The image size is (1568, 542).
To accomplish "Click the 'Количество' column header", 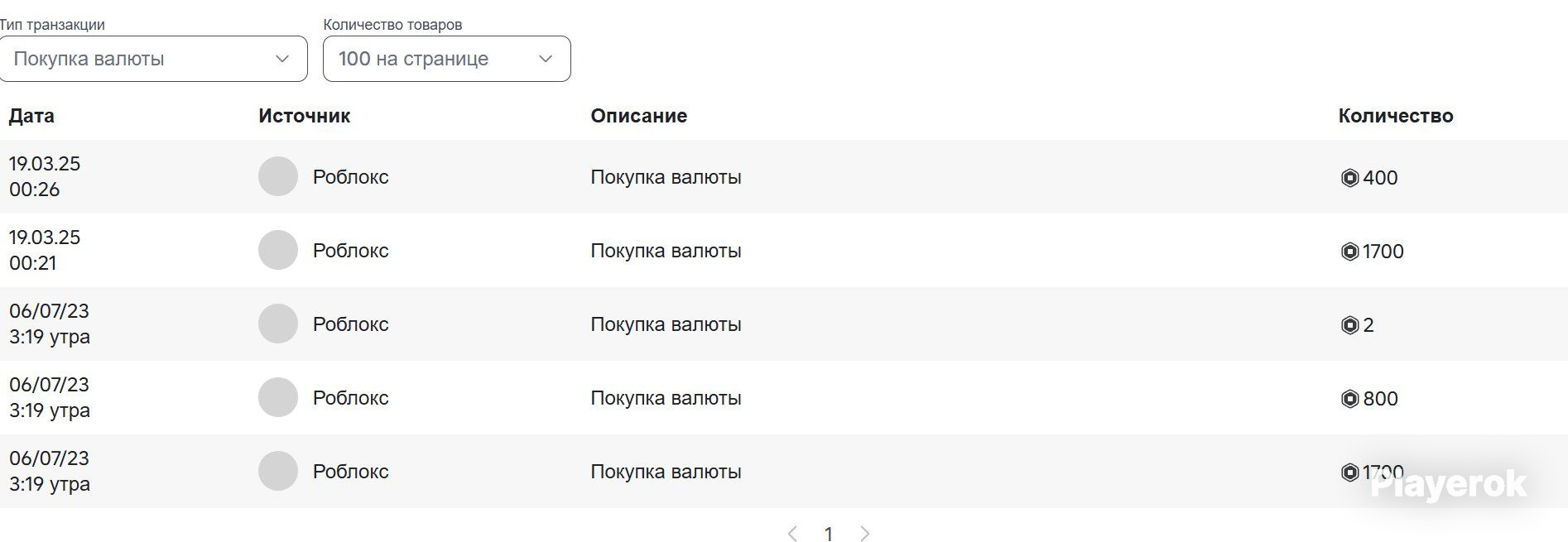I will 1396,116.
